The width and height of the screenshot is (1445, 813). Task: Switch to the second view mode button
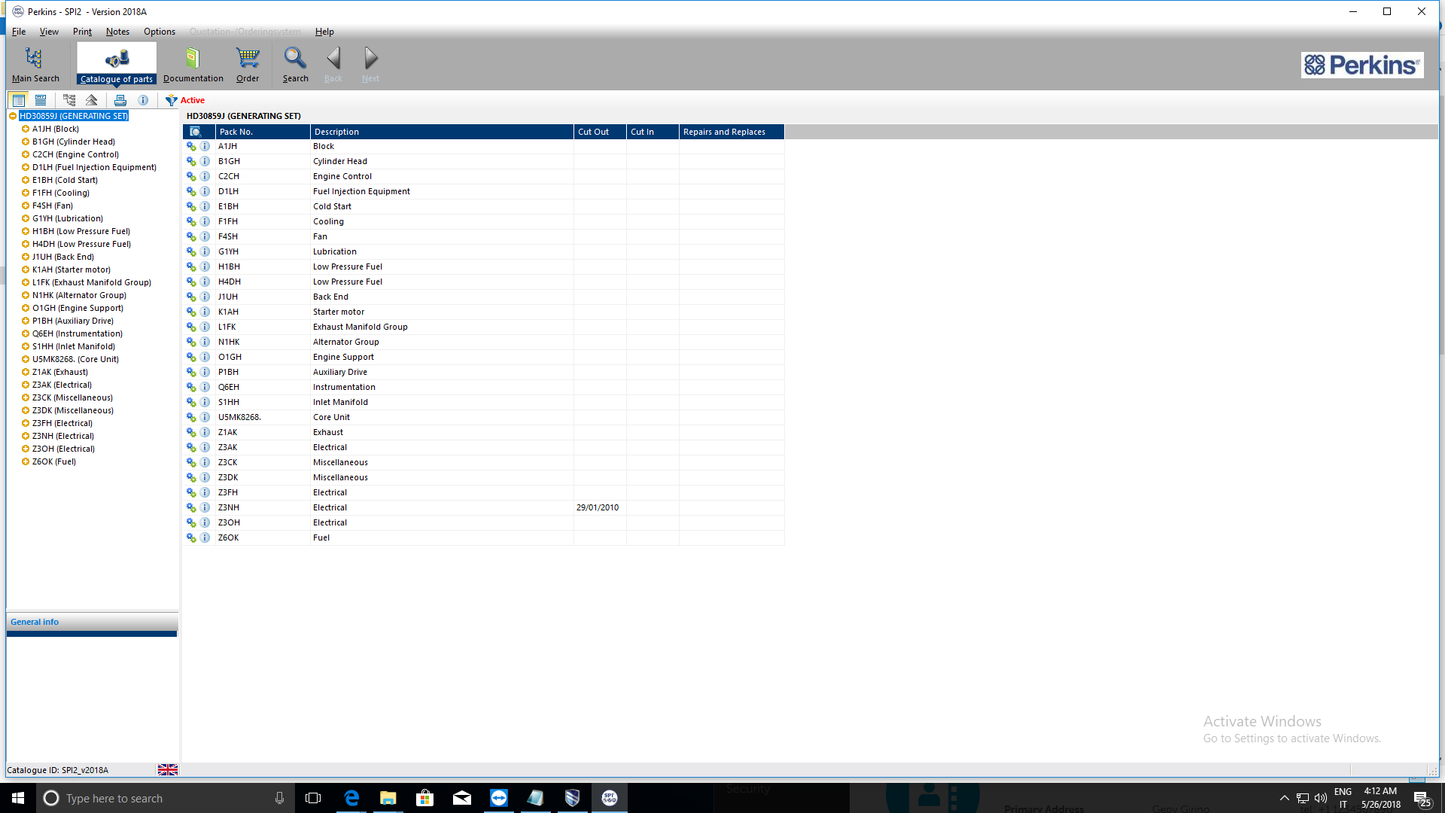coord(41,100)
